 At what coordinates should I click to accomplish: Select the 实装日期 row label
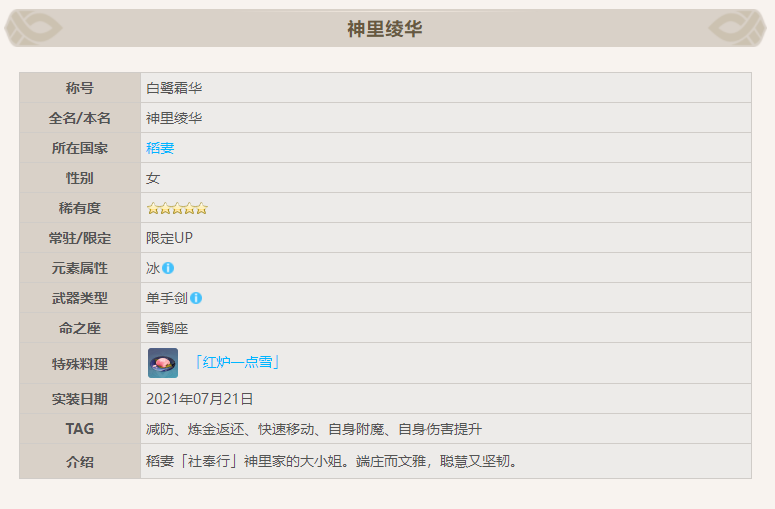pos(80,399)
